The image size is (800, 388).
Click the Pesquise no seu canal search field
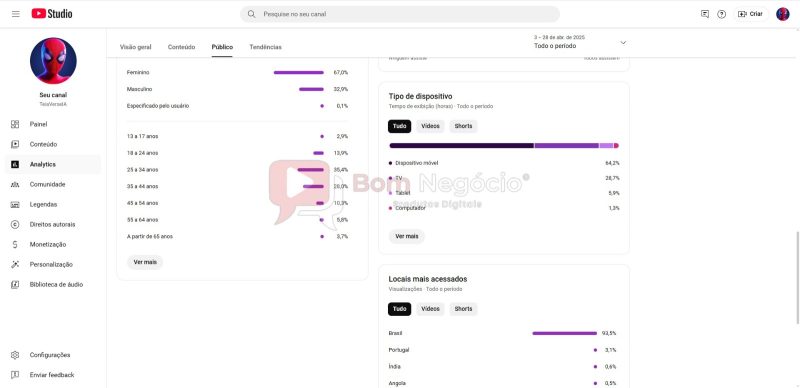pos(400,14)
